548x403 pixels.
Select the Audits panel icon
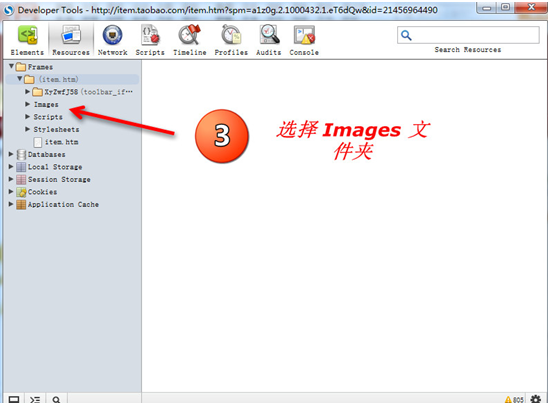pyautogui.click(x=269, y=35)
